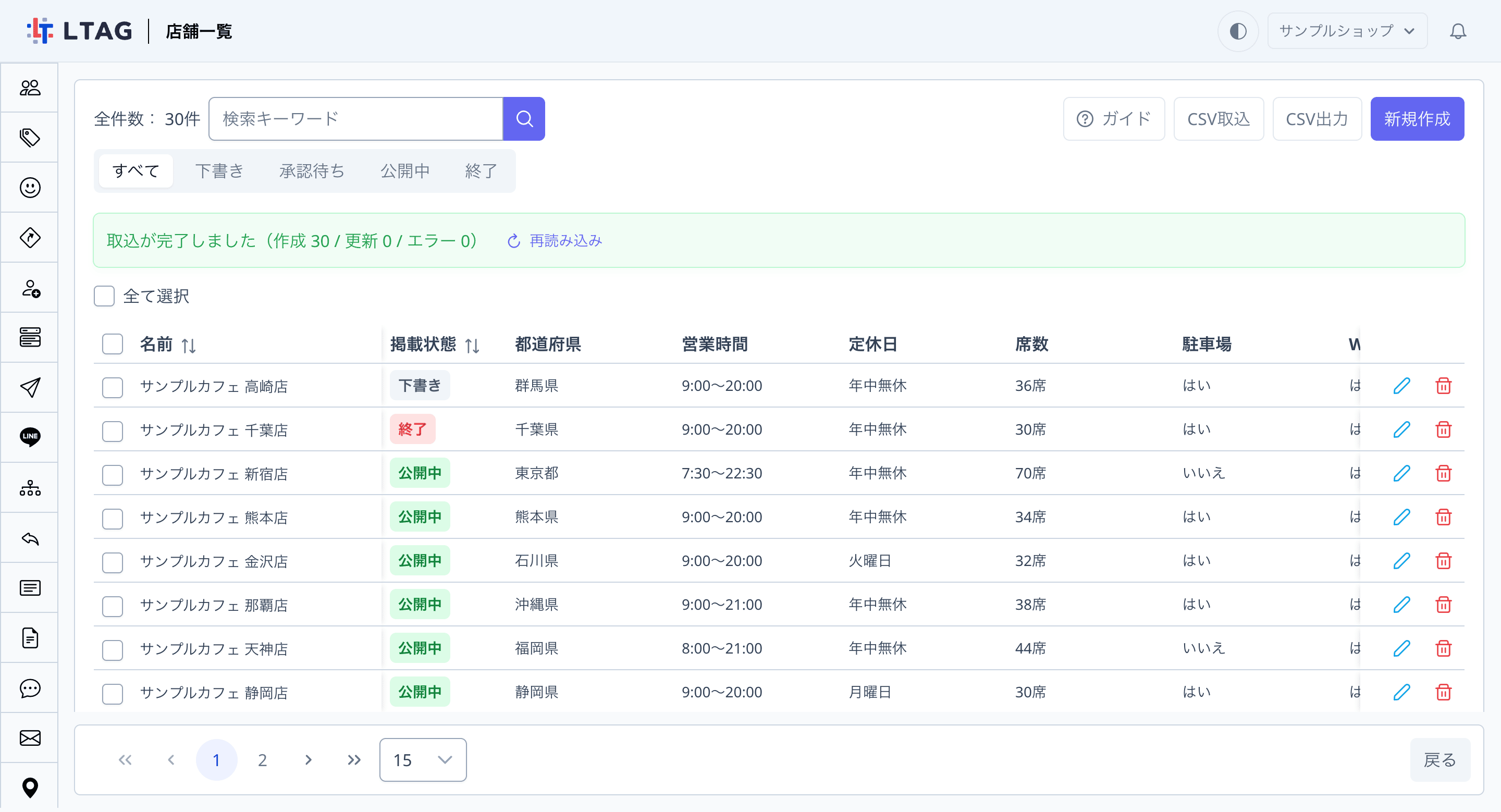Image resolution: width=1501 pixels, height=812 pixels.
Task: Open the smiley face sidebar icon
Action: 30,188
